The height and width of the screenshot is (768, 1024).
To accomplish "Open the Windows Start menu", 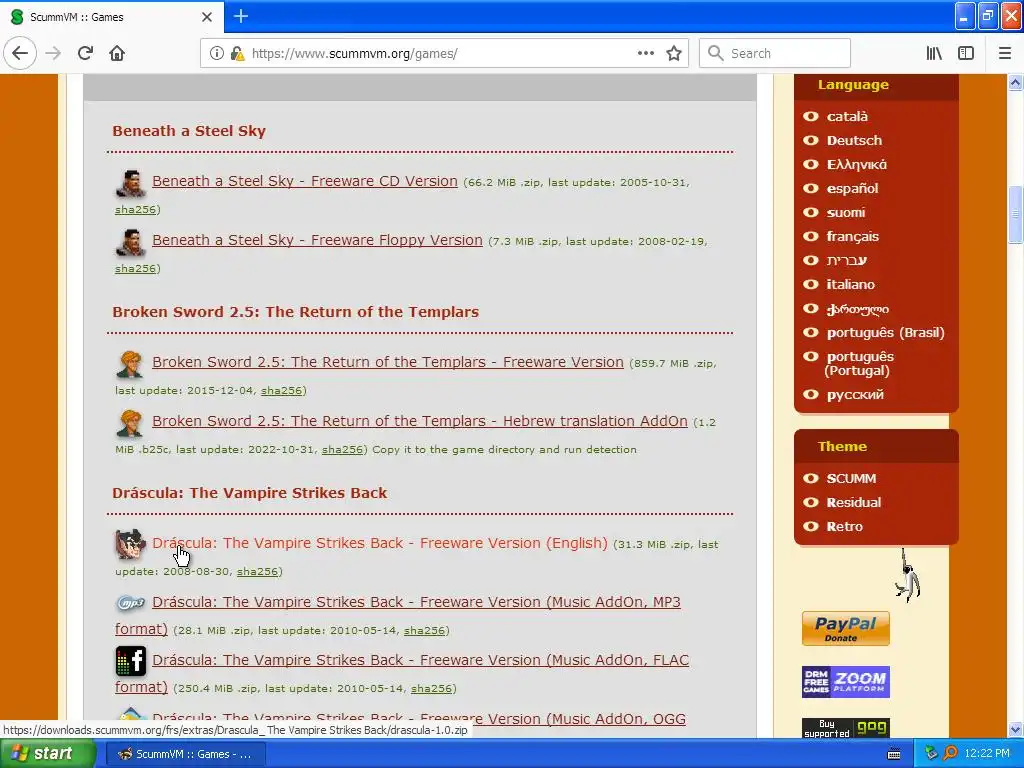I will tap(47, 754).
